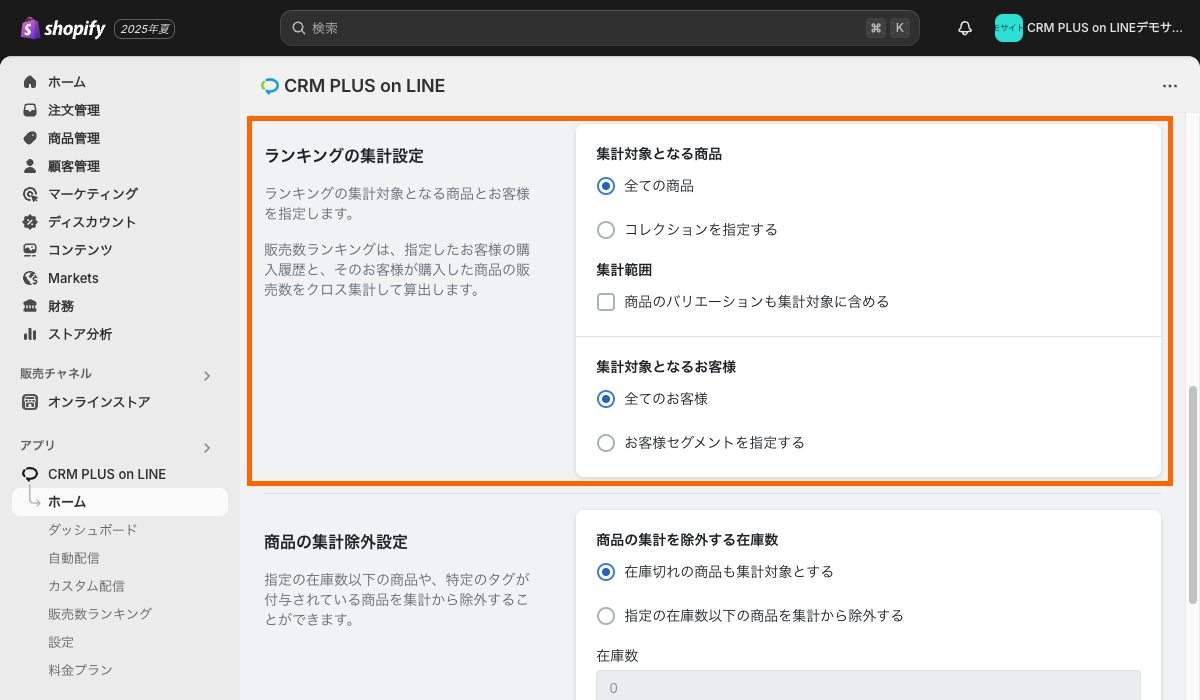Click the 財務 bank icon

point(30,306)
